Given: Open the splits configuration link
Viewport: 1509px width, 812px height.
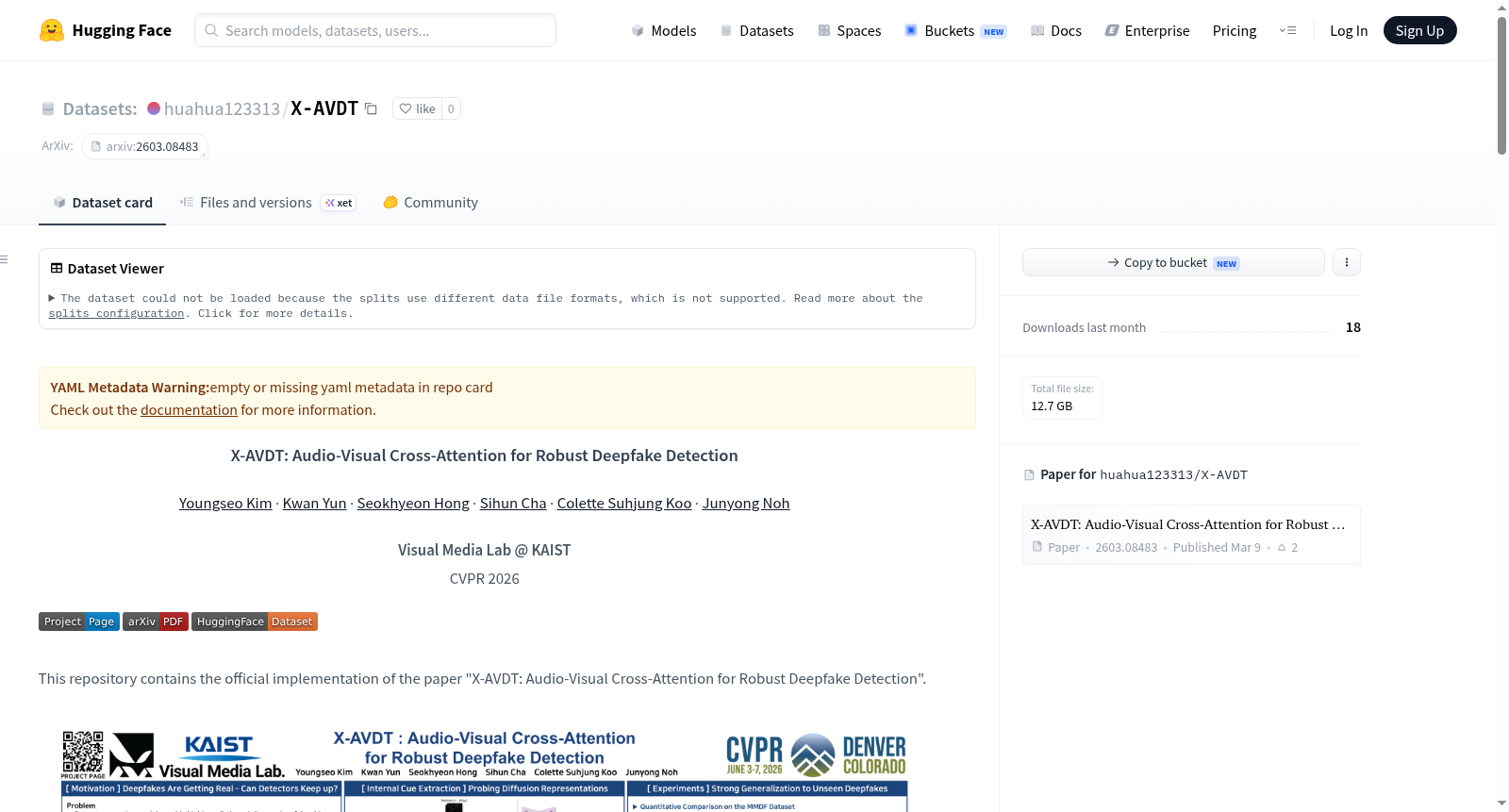Looking at the screenshot, I should click(x=117, y=314).
